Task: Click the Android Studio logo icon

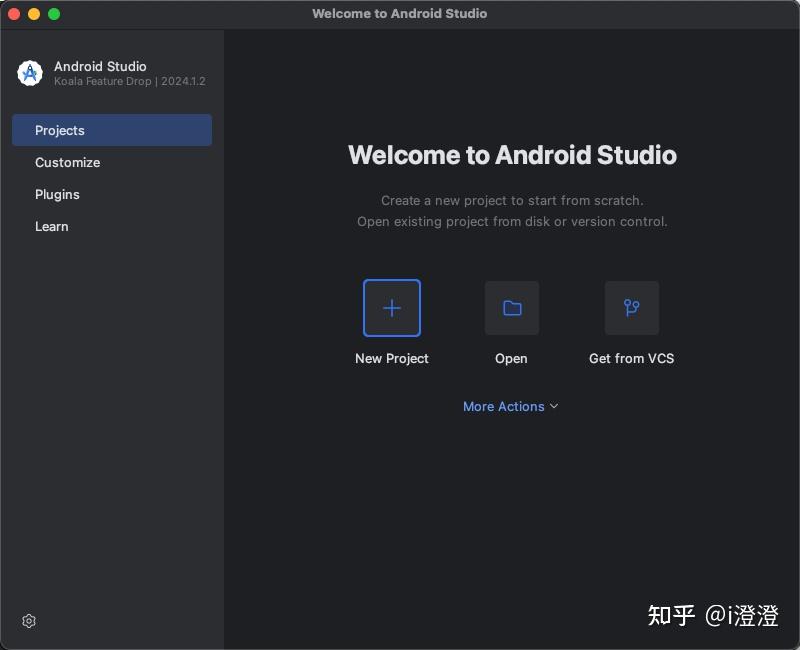Action: 28,72
